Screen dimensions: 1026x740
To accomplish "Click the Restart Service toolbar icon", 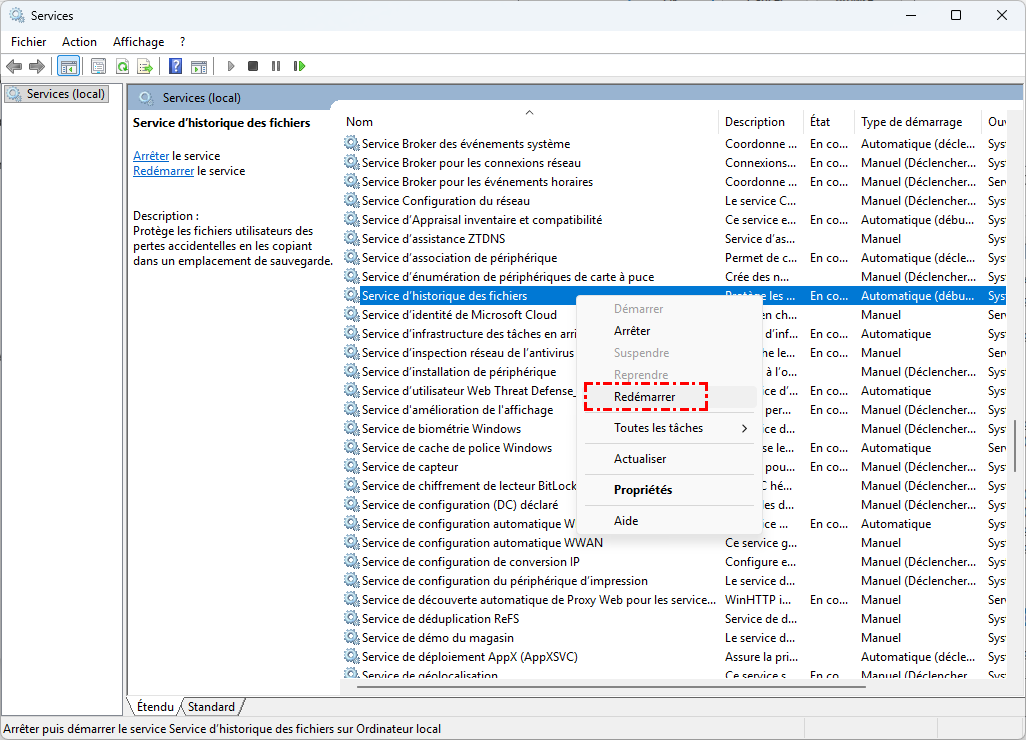I will pos(299,66).
